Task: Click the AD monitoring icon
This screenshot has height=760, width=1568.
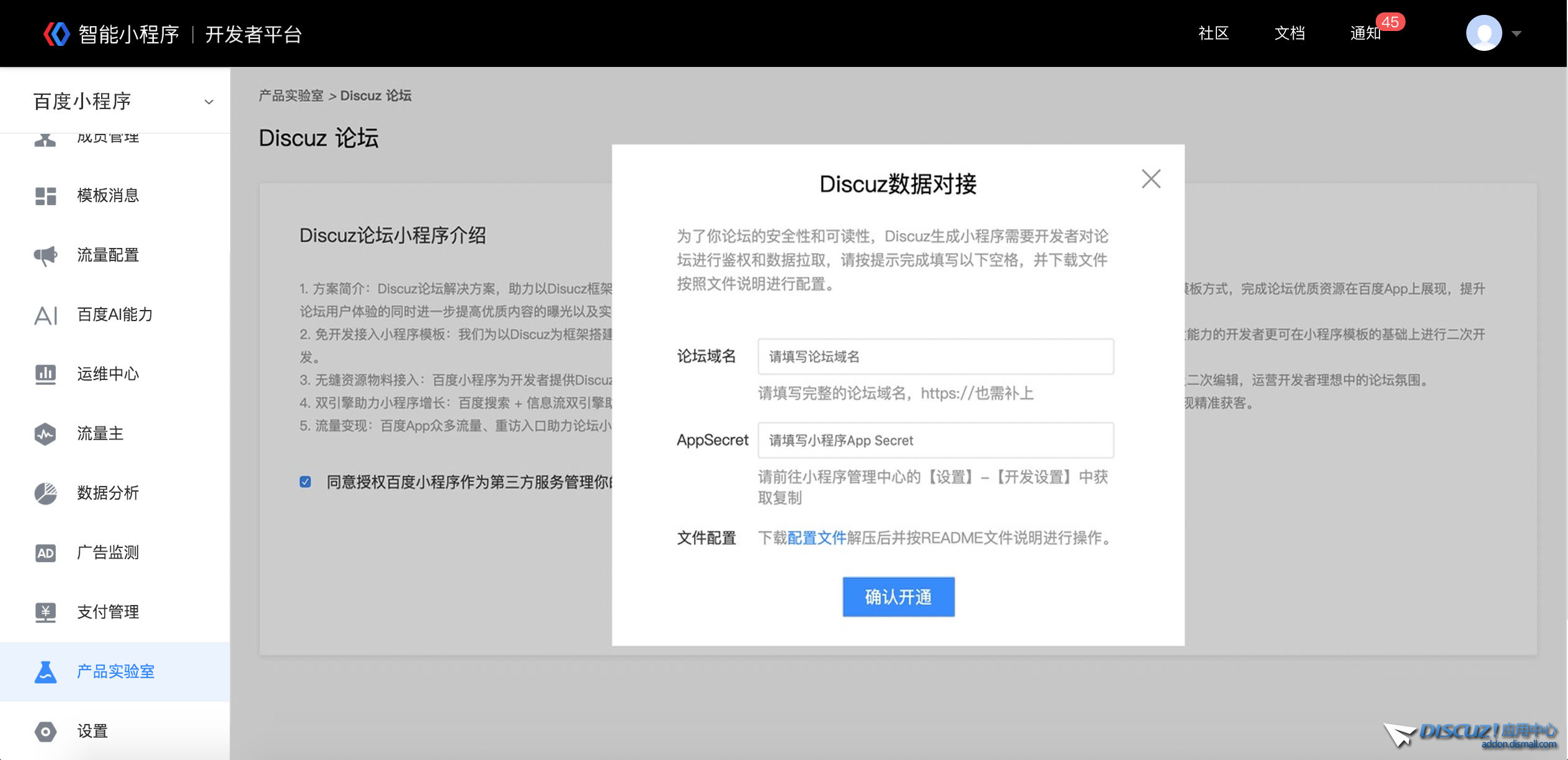Action: [45, 553]
